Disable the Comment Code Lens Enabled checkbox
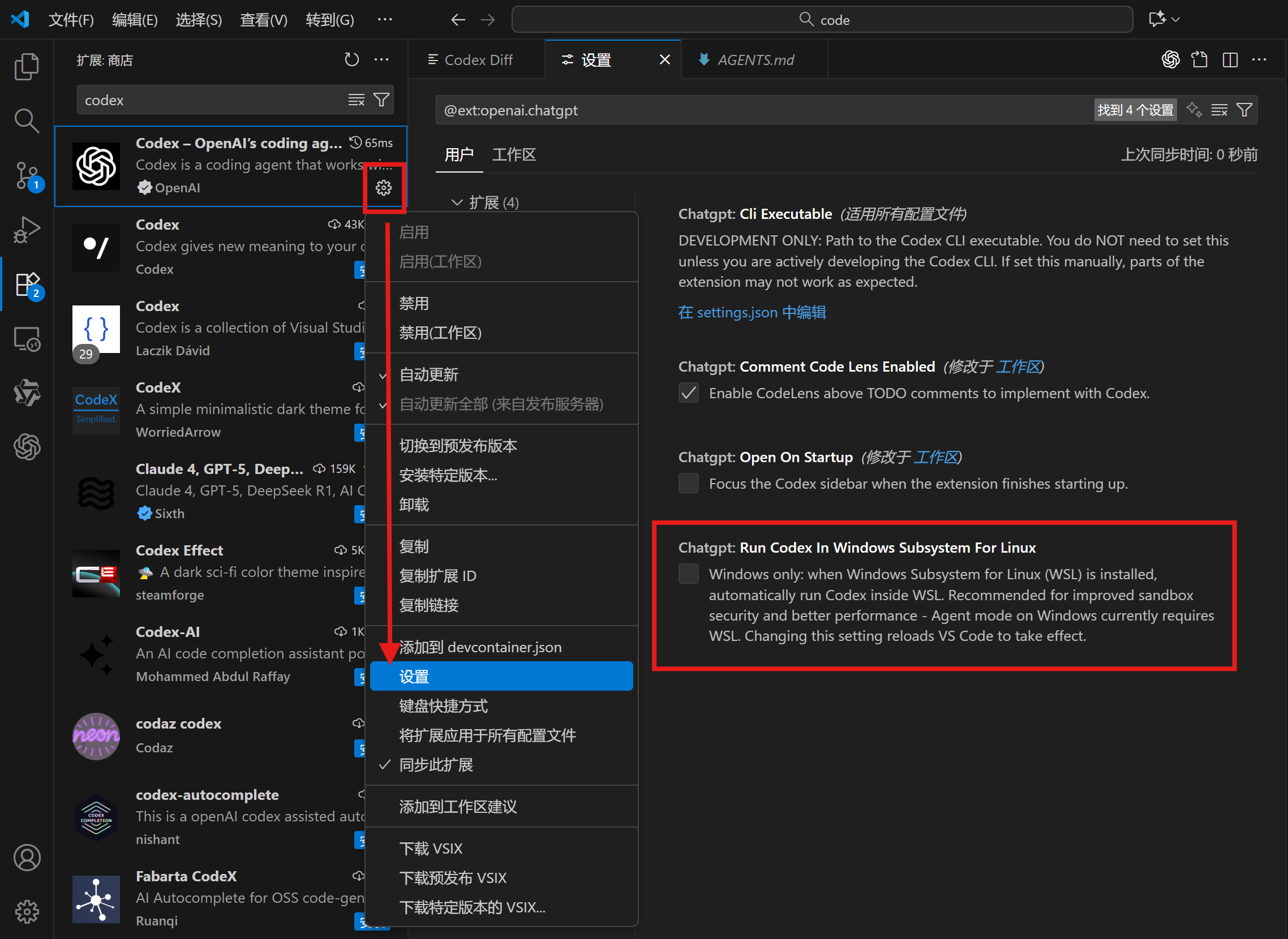This screenshot has height=939, width=1288. point(688,393)
